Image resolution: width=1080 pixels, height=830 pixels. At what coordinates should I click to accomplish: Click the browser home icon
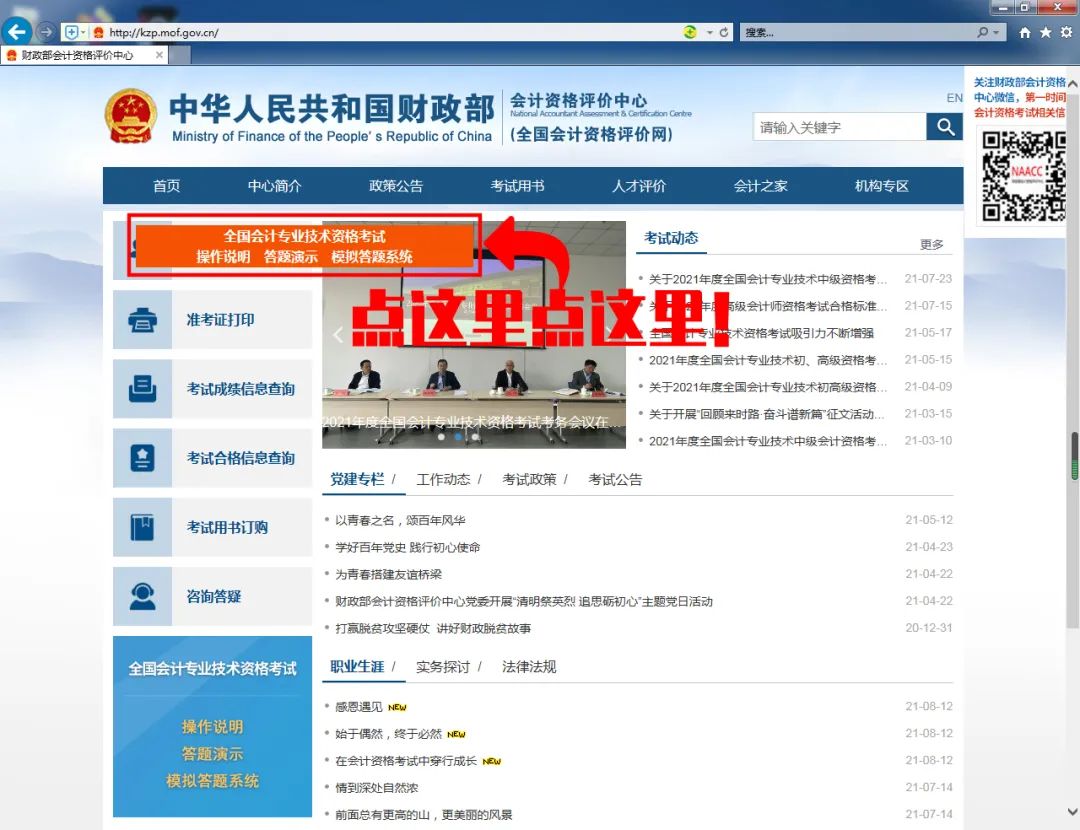[x=1025, y=32]
